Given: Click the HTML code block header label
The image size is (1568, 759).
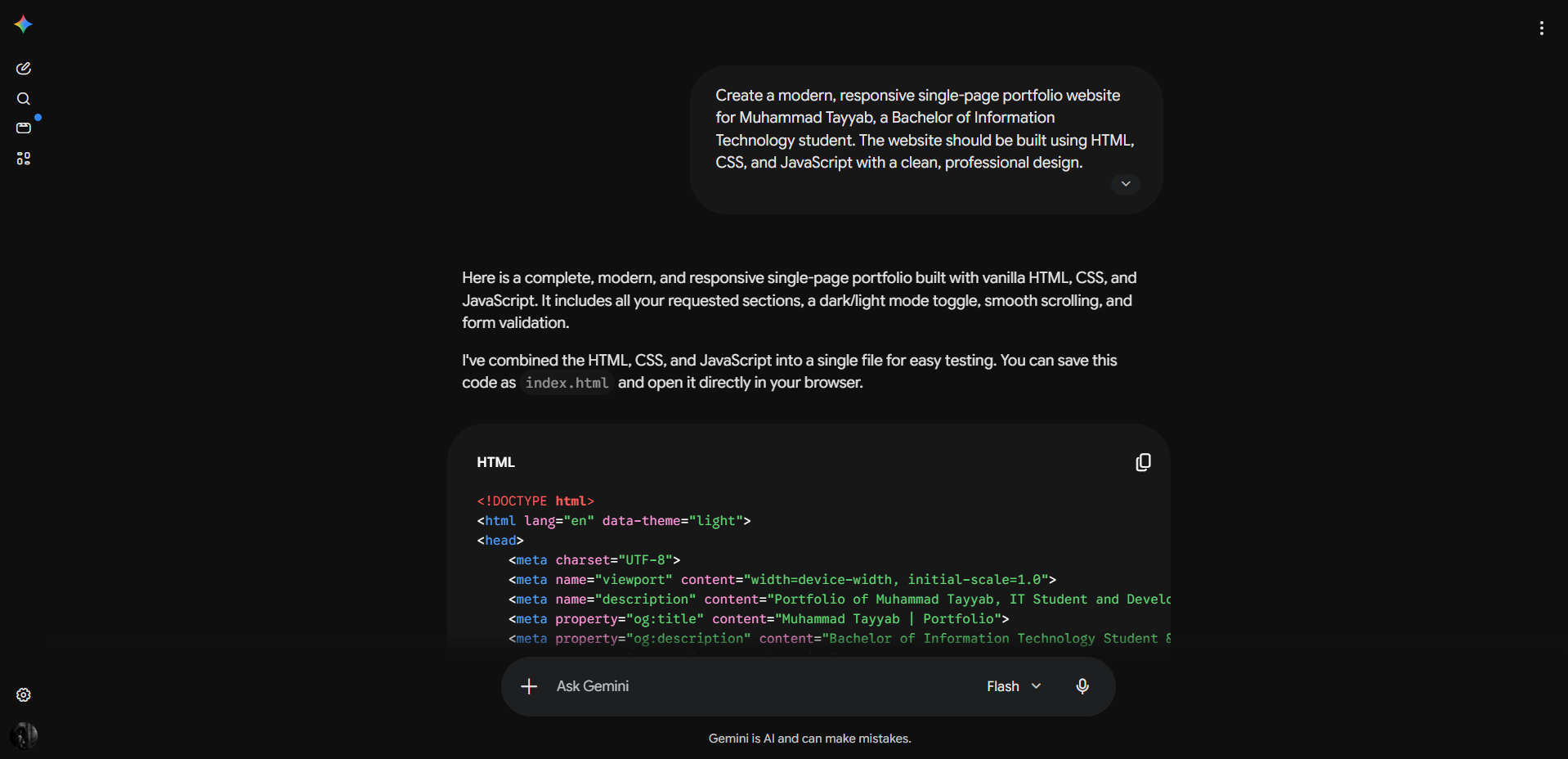Looking at the screenshot, I should pos(495,462).
